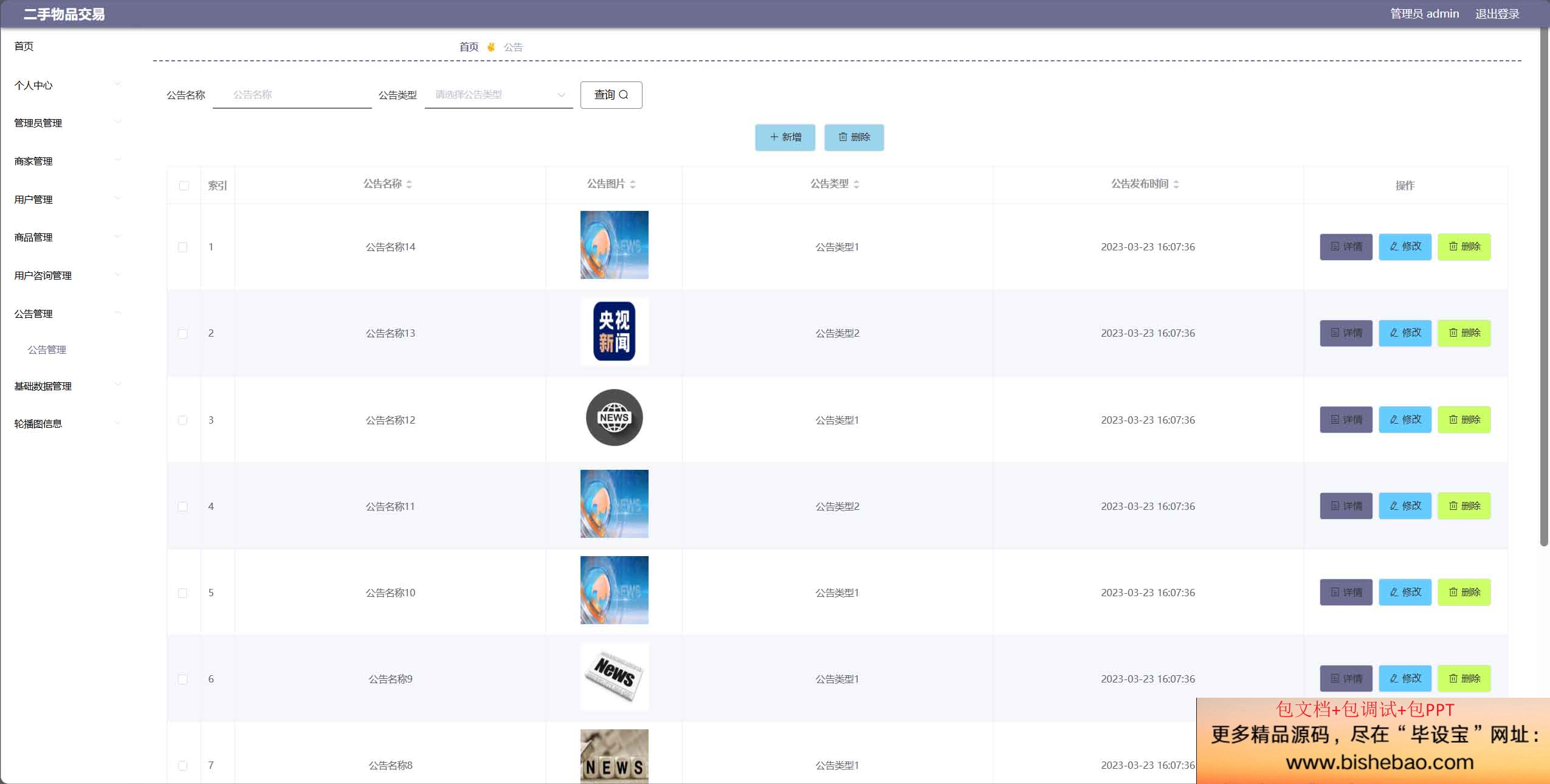The height and width of the screenshot is (784, 1550).
Task: Check the row 7 checkbox for 公告名称8
Action: pos(182,765)
